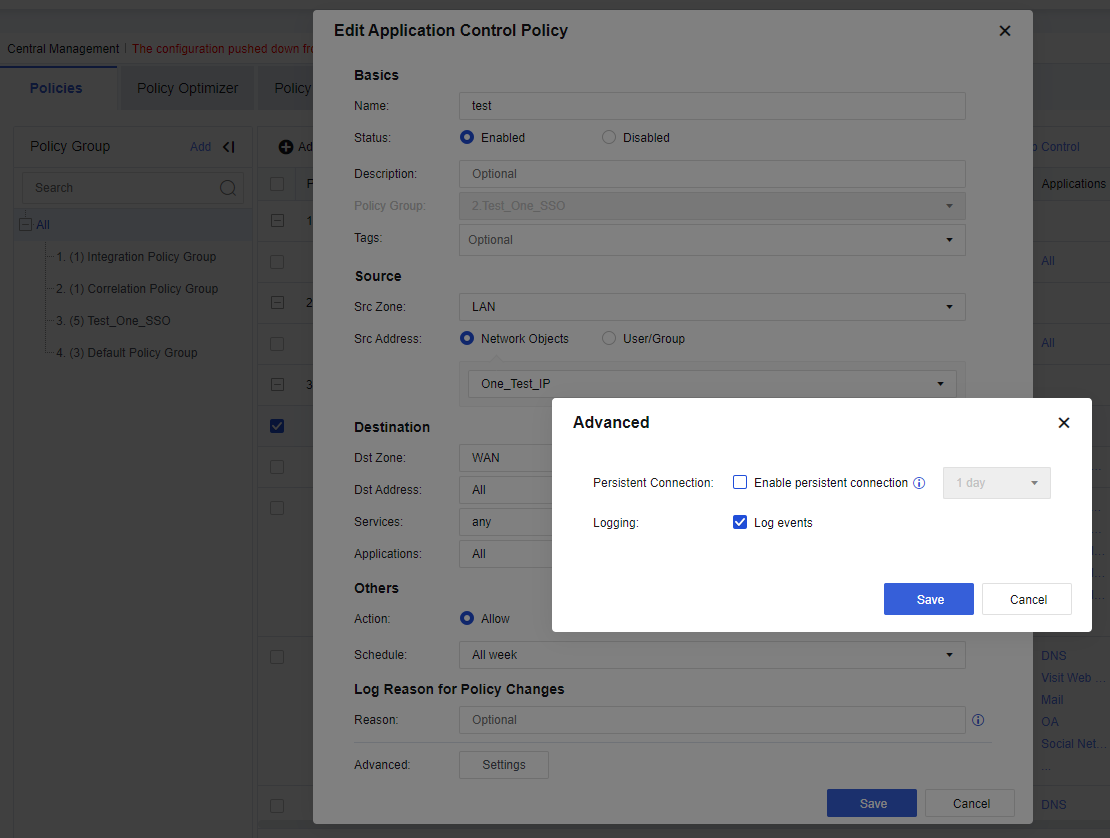Click the Add link in Policy Group
The height and width of the screenshot is (838, 1110).
pos(200,147)
